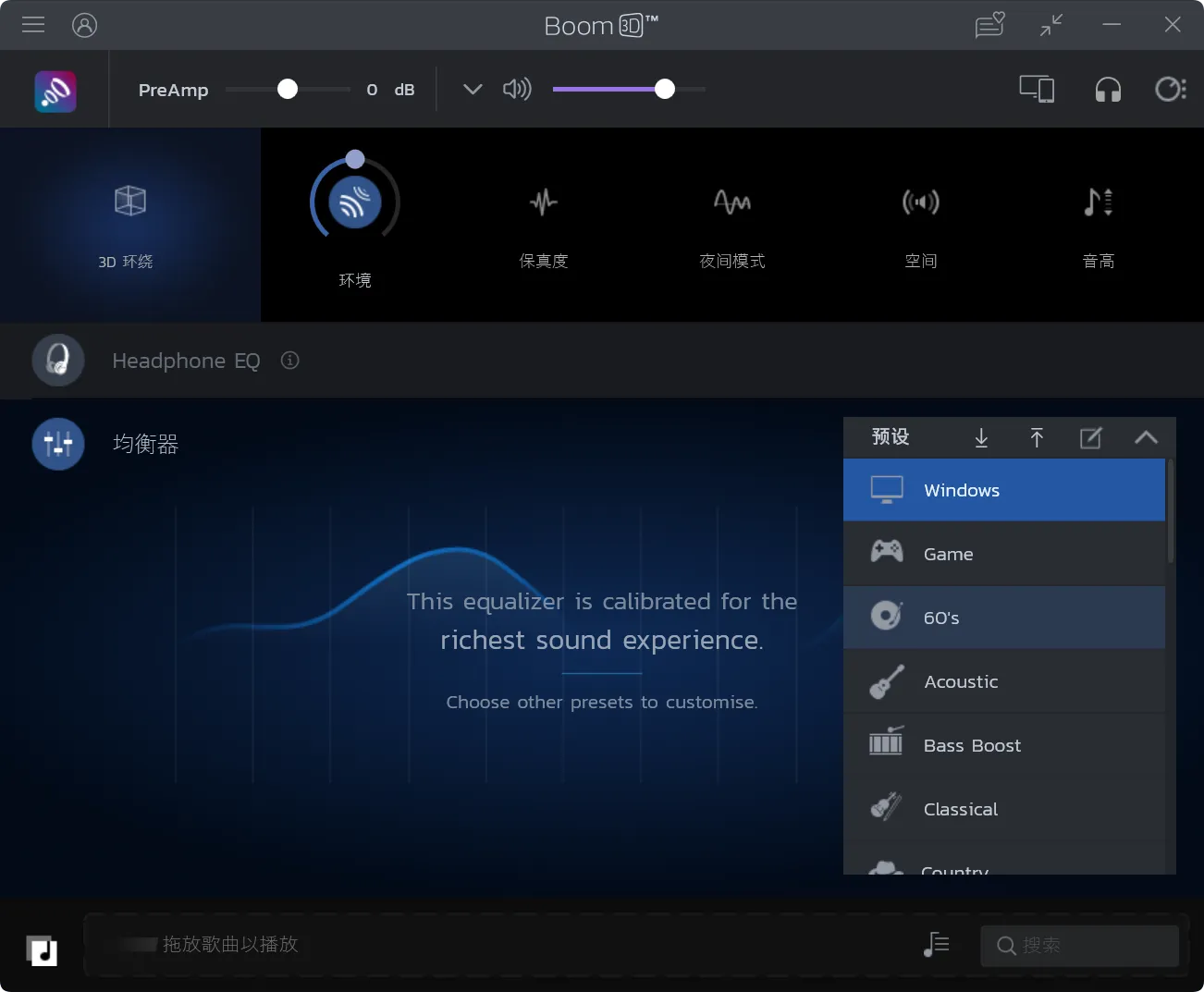The width and height of the screenshot is (1204, 992).
Task: Export preset with upload arrow icon
Action: (1037, 437)
